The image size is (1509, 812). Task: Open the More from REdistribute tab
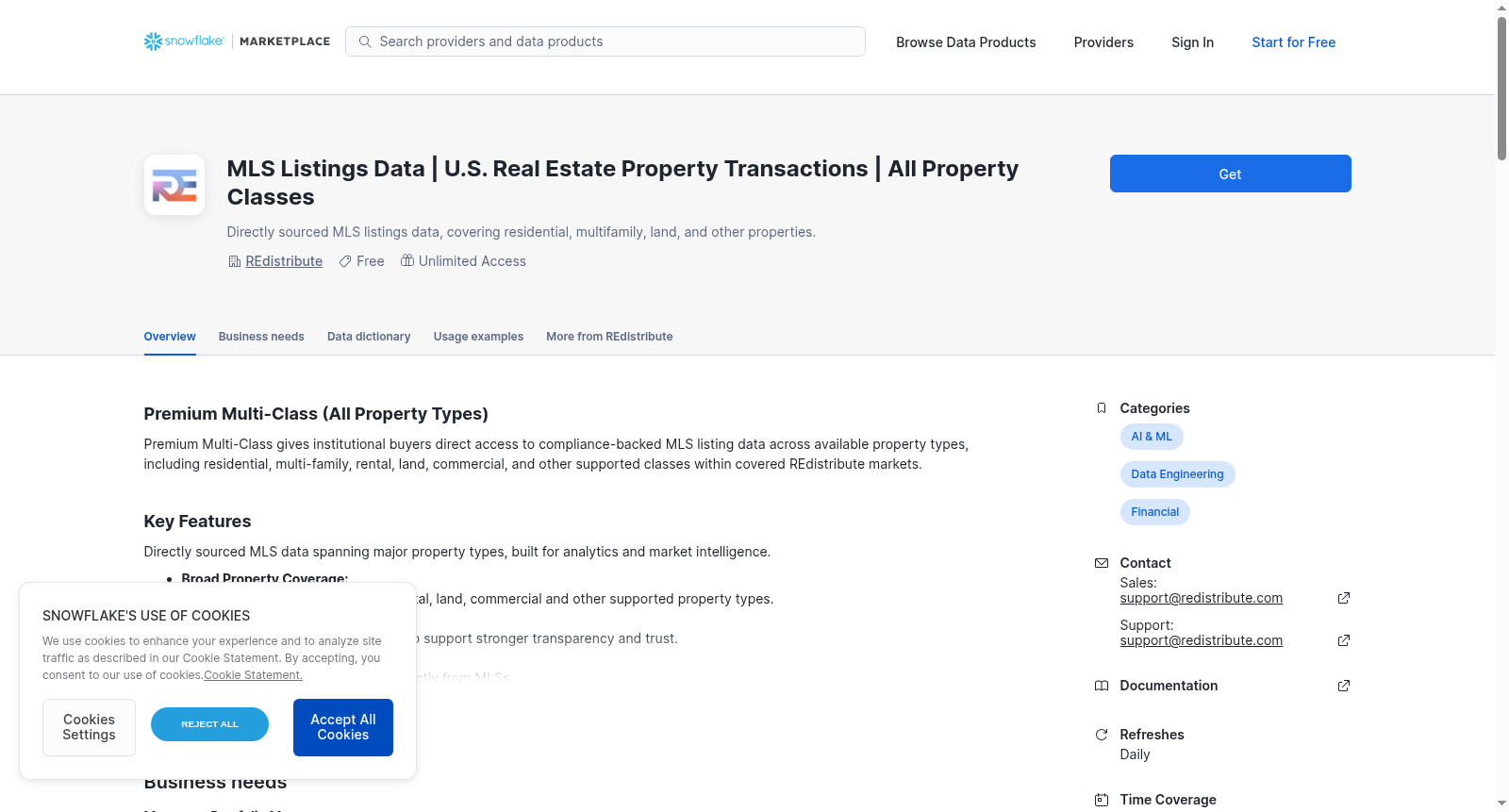pos(609,337)
